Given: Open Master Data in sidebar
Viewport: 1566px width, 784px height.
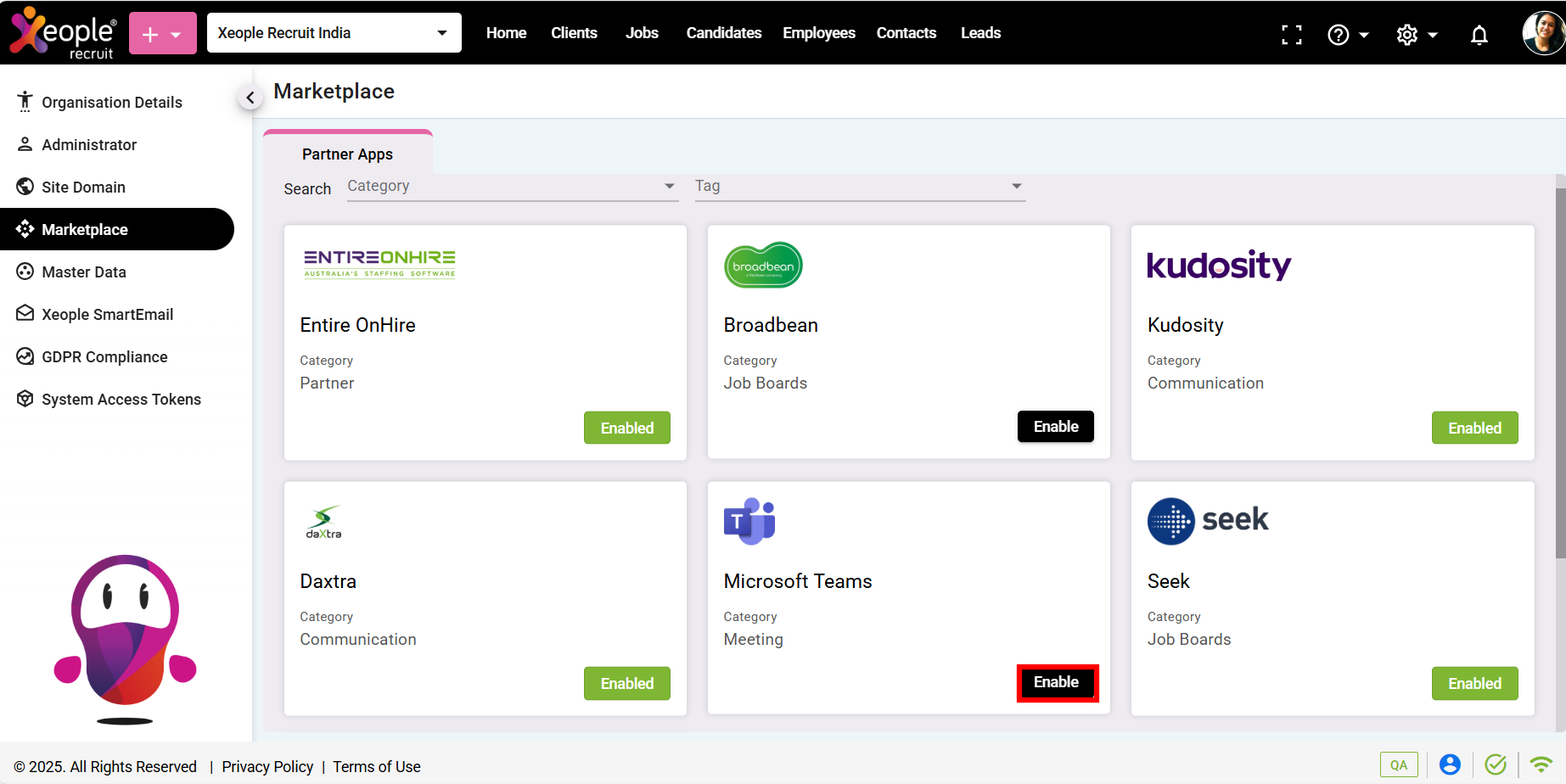Looking at the screenshot, I should (x=117, y=272).
